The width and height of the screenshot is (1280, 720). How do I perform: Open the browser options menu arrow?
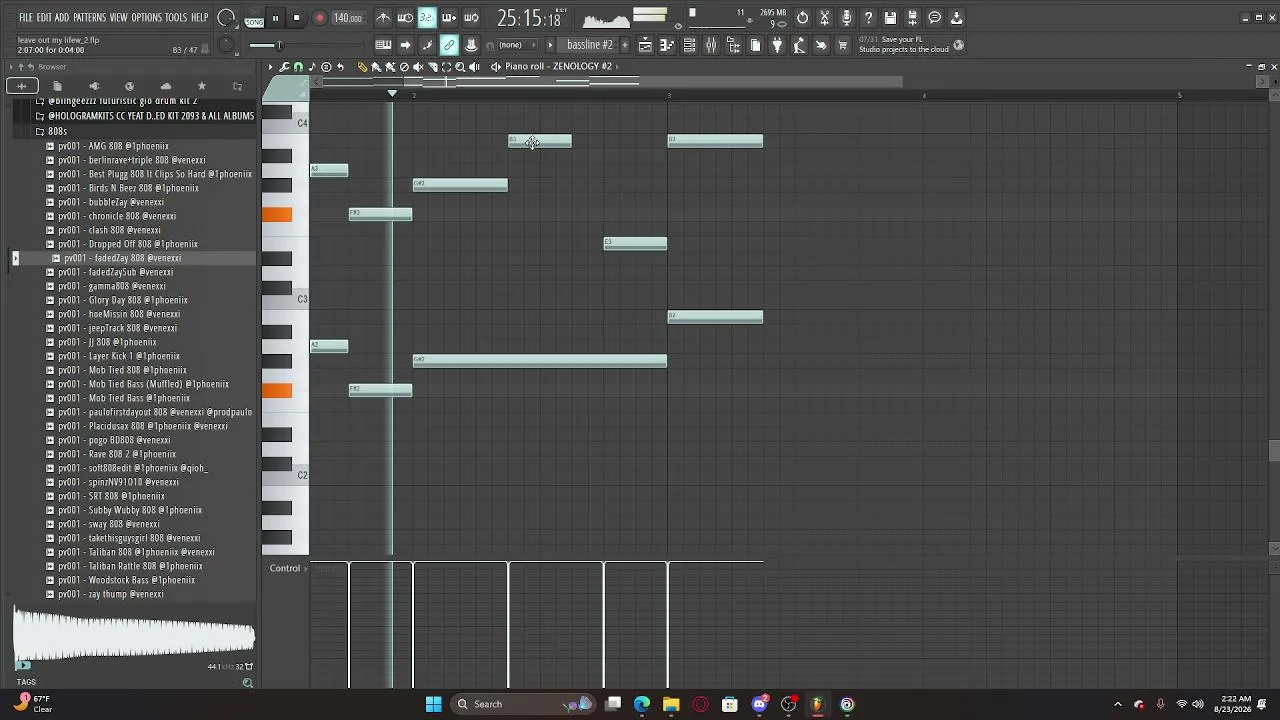point(9,67)
